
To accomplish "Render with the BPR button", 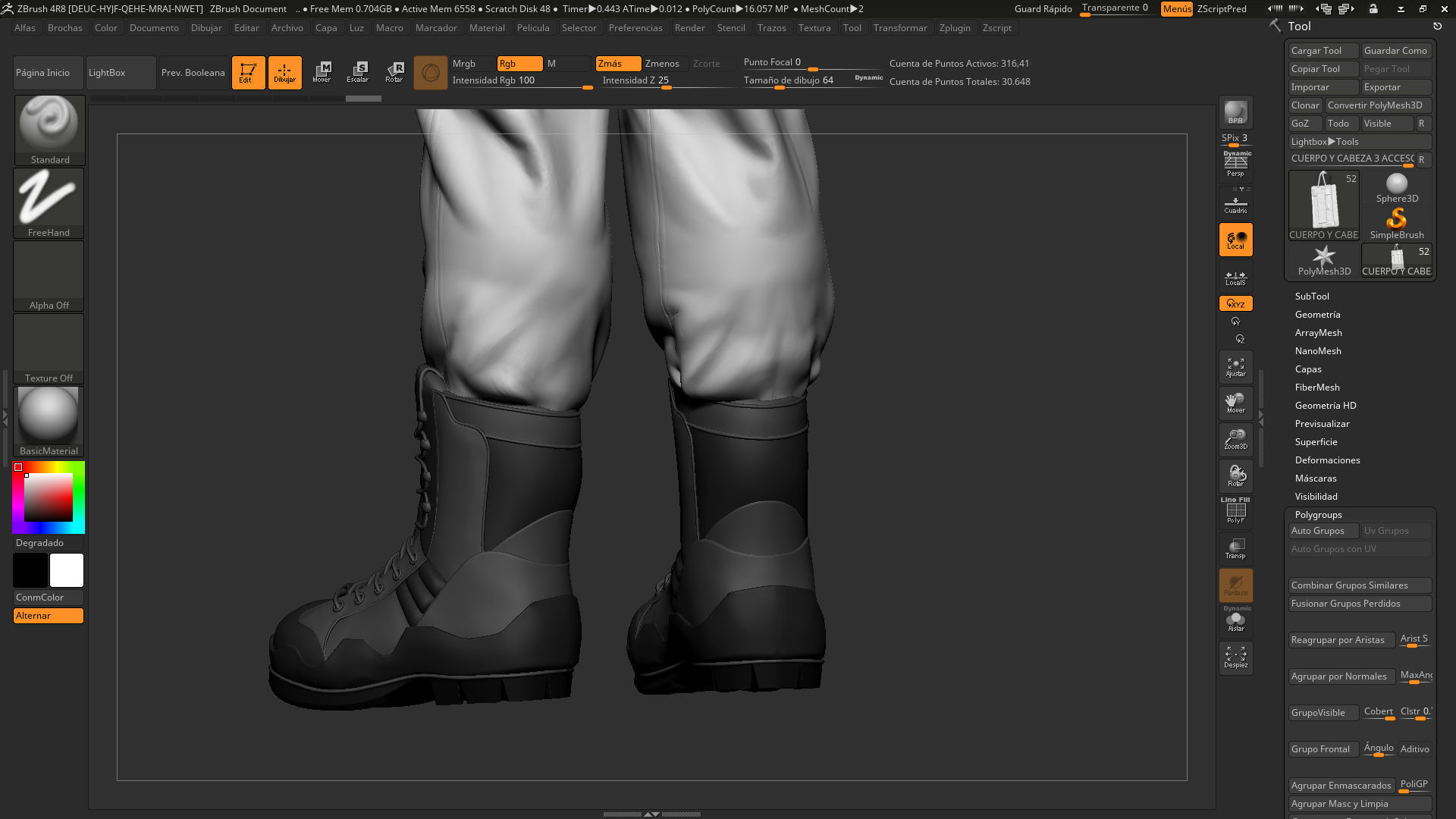I will tap(1235, 112).
